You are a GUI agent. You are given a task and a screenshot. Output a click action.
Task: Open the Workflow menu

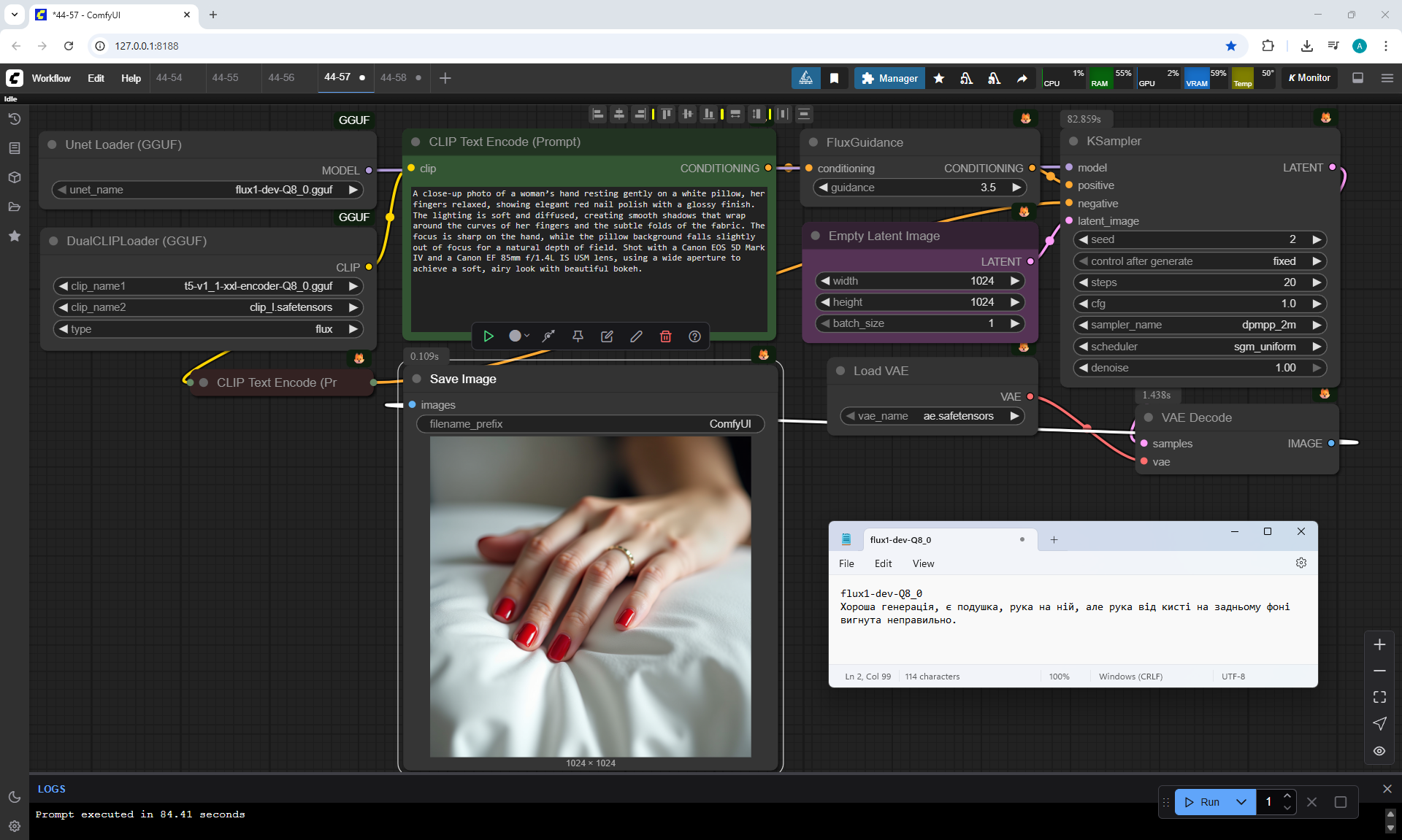click(51, 78)
